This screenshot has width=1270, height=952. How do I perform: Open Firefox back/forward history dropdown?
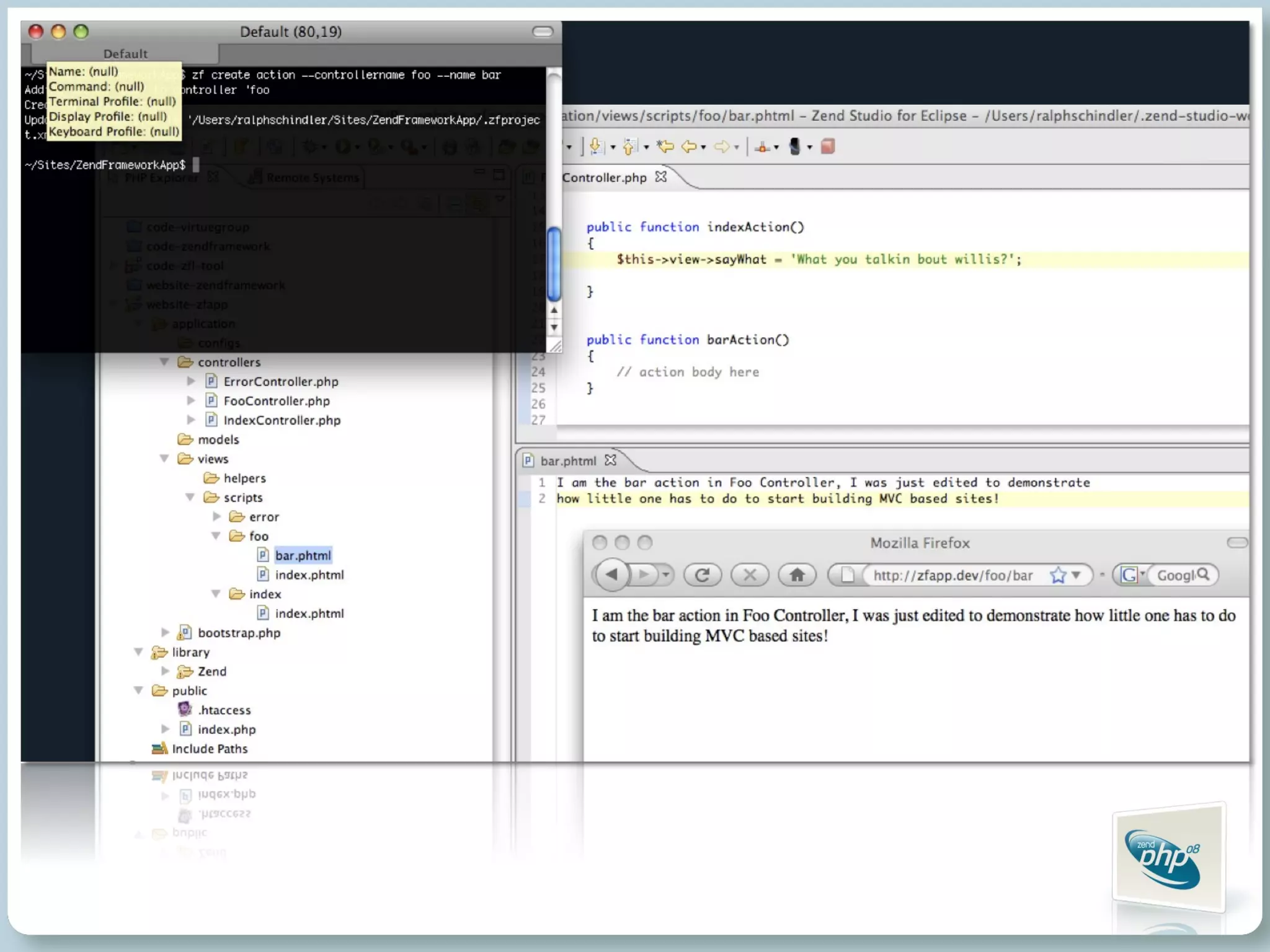tap(666, 575)
